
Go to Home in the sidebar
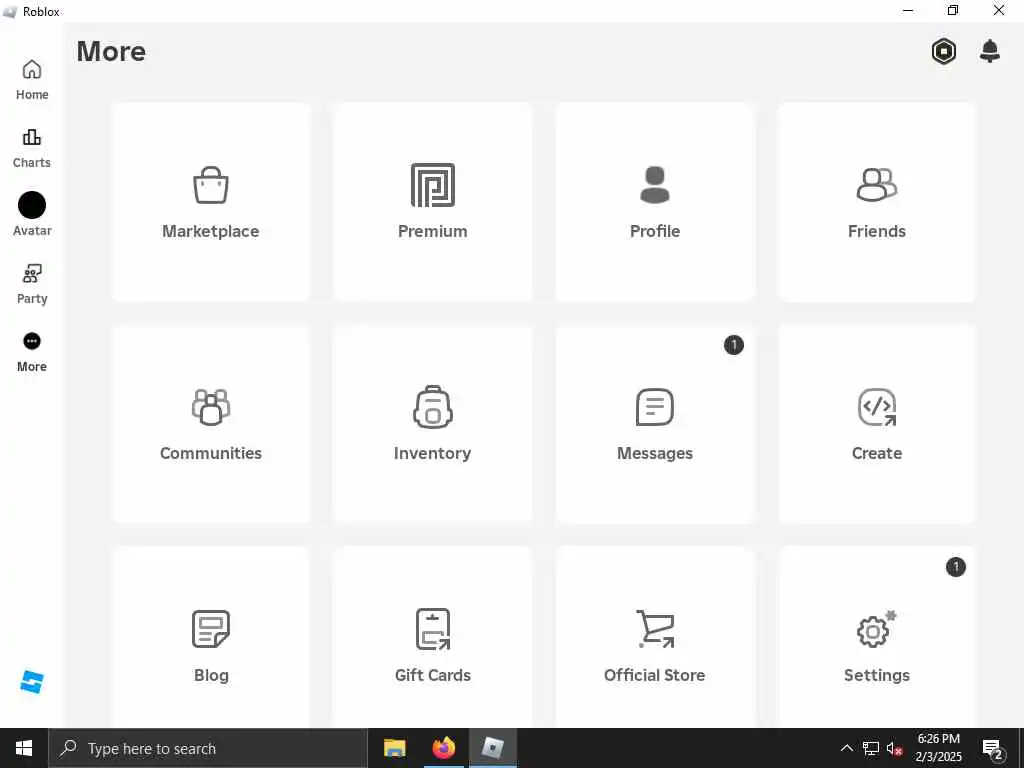(x=32, y=80)
